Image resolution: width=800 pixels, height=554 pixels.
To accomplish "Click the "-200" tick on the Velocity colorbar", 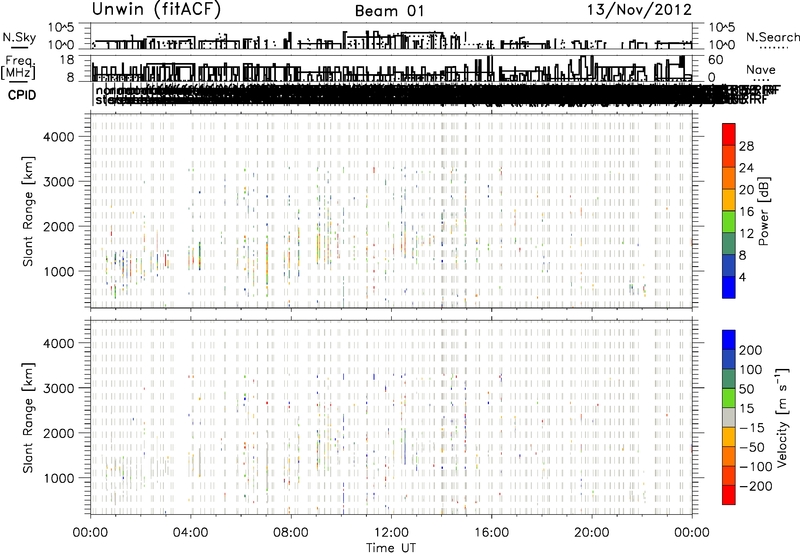I will click(755, 486).
